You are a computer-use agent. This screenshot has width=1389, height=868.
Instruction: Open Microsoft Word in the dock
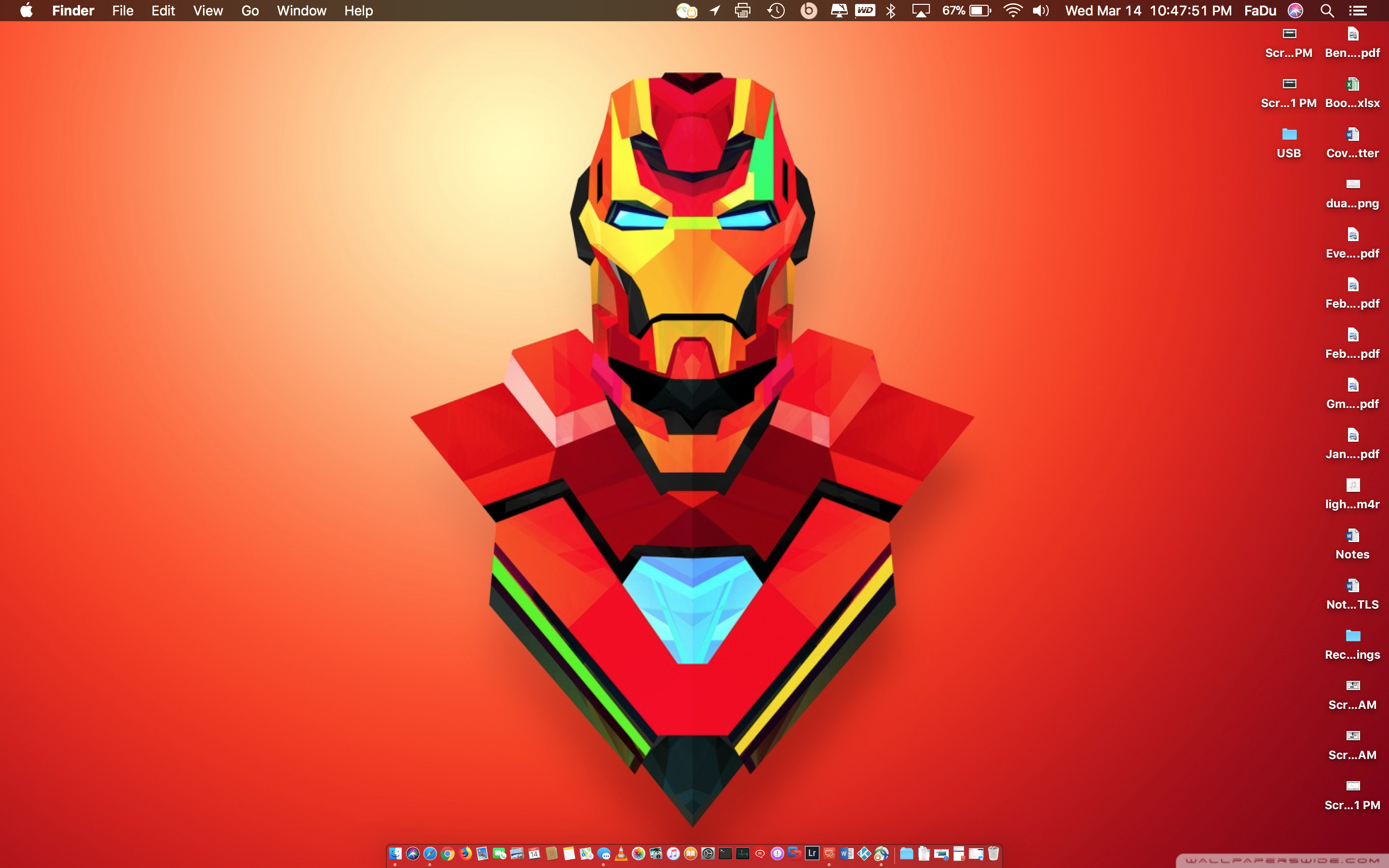847,854
